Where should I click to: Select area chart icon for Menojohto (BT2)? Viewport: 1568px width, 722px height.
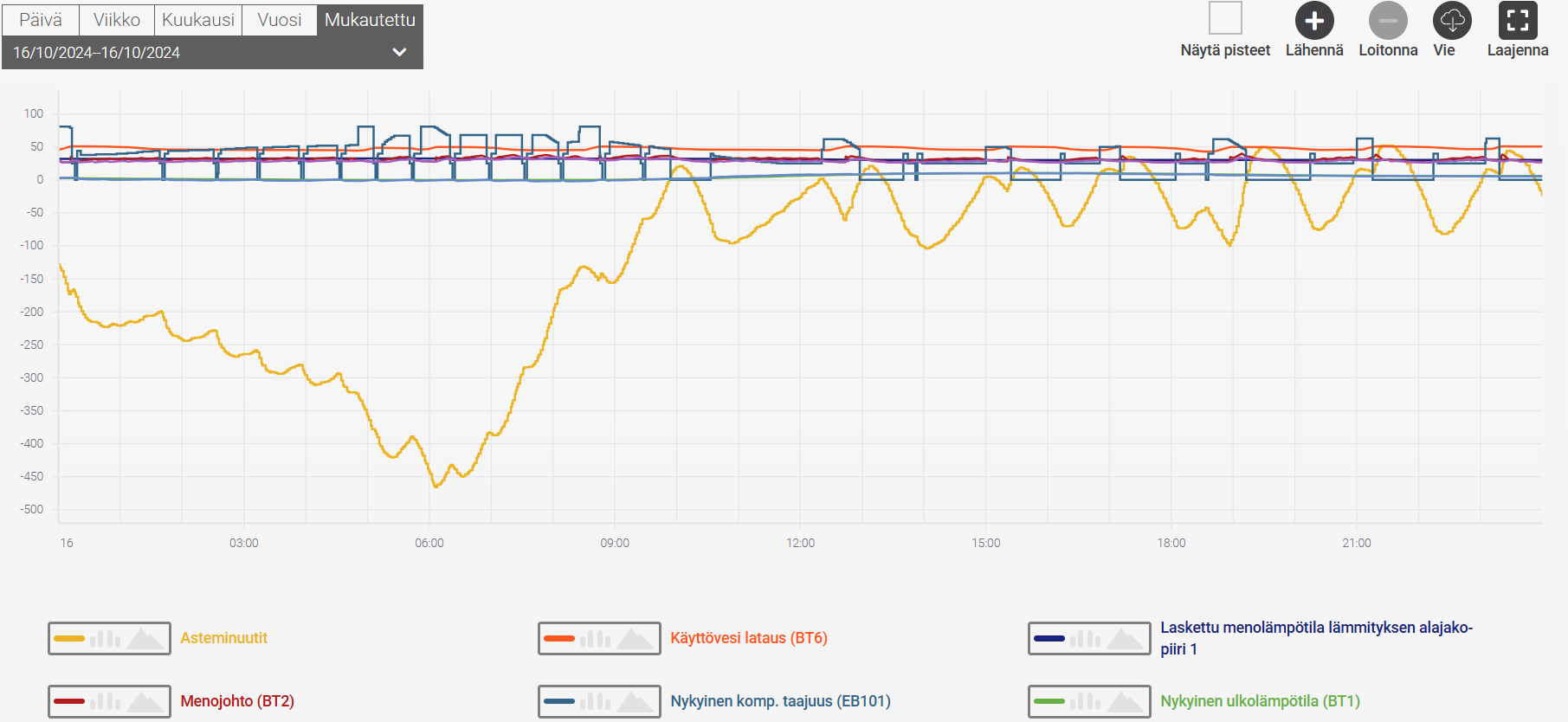pos(145,701)
